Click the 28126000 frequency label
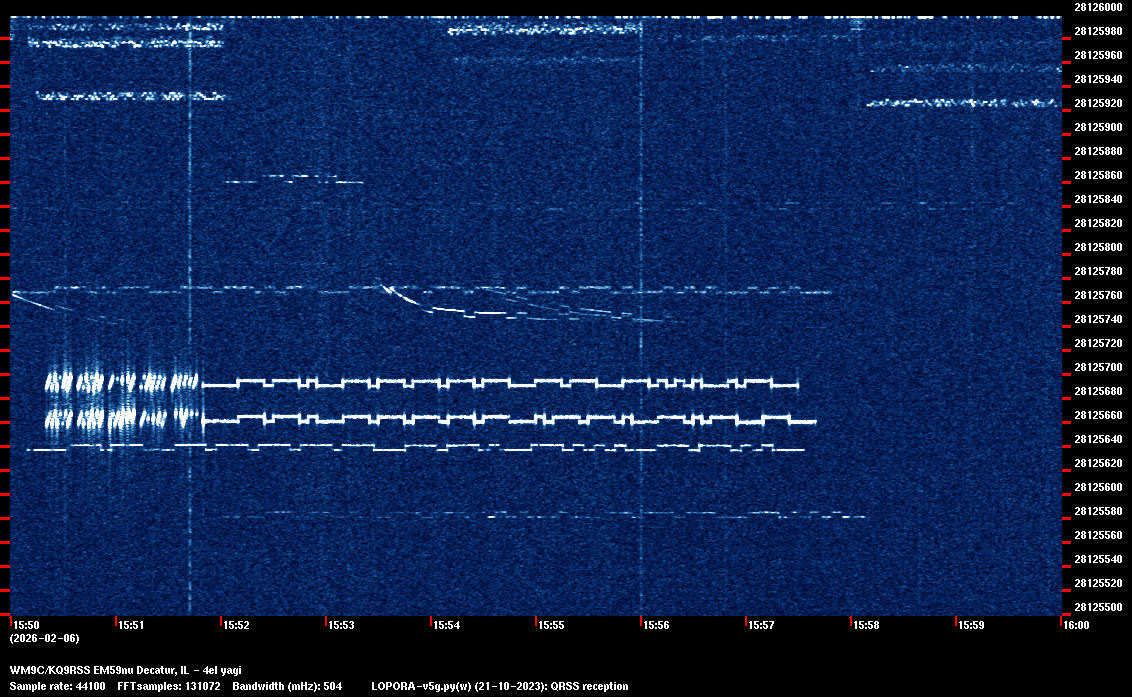 point(1097,7)
